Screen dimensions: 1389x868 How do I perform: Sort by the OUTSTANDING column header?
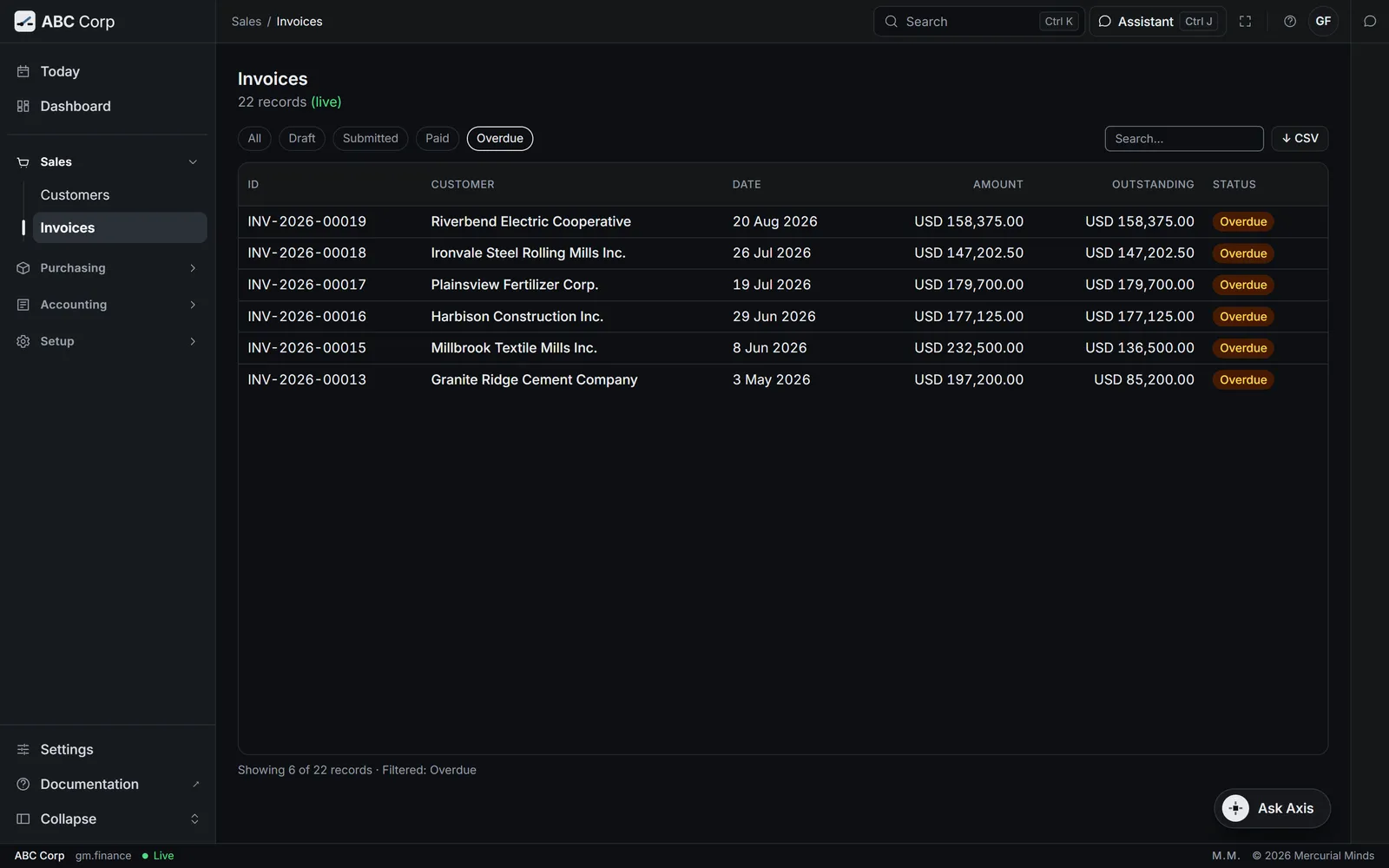1153,184
